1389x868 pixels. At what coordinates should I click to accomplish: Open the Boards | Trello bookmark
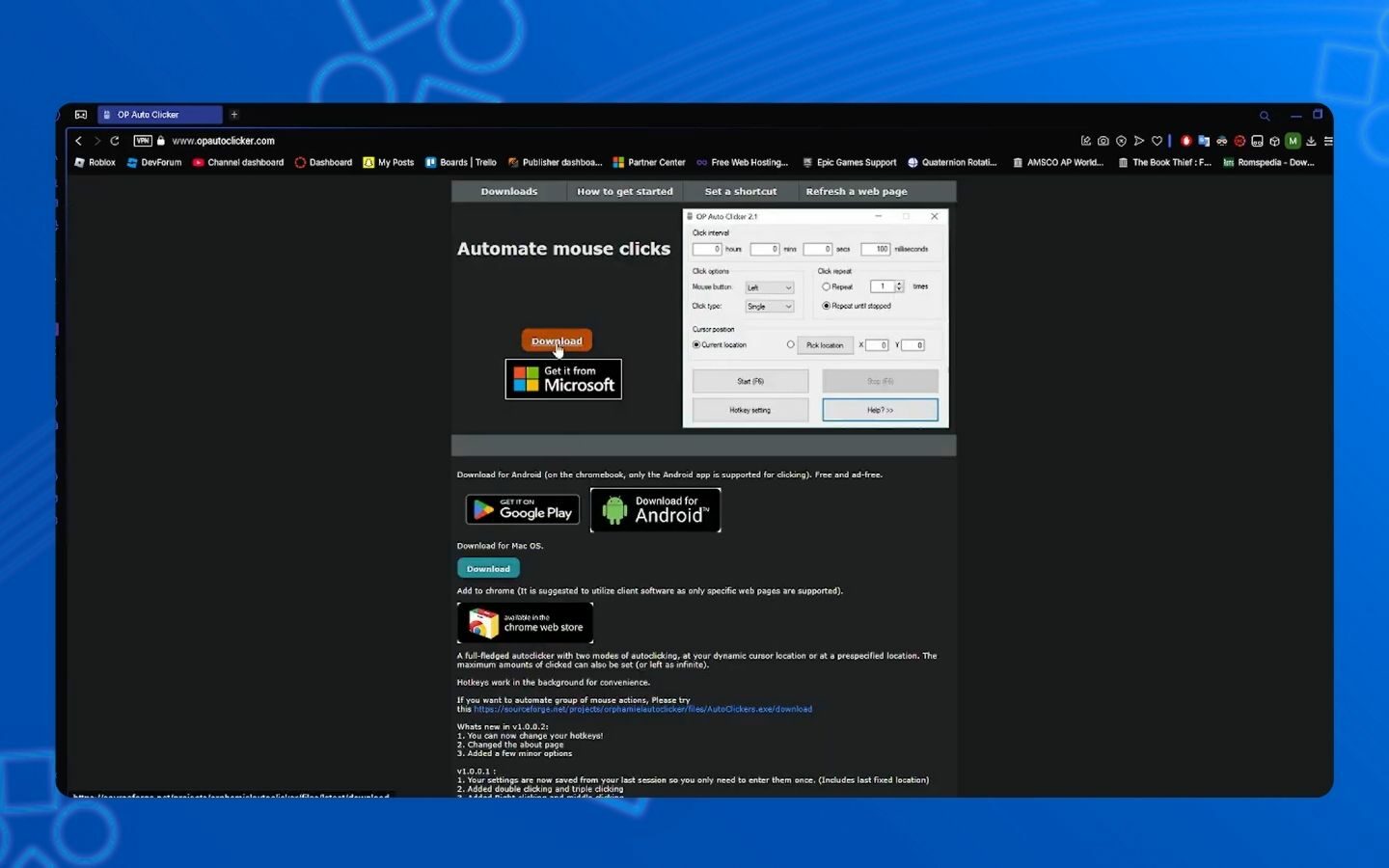461,163
